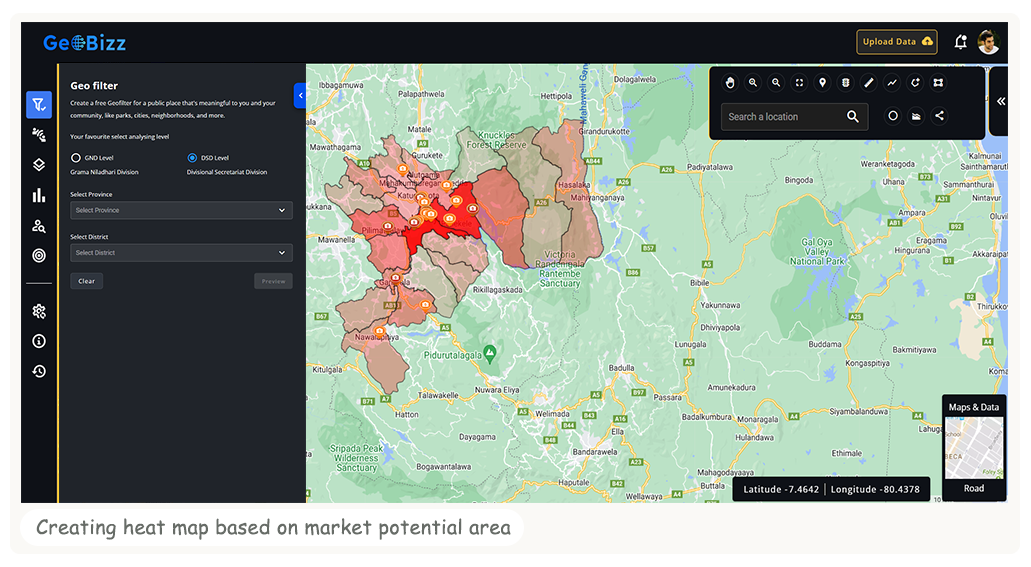Click the Grama Niladhari Division text
Image resolution: width=1031 pixels, height=567 pixels.
[x=105, y=172]
